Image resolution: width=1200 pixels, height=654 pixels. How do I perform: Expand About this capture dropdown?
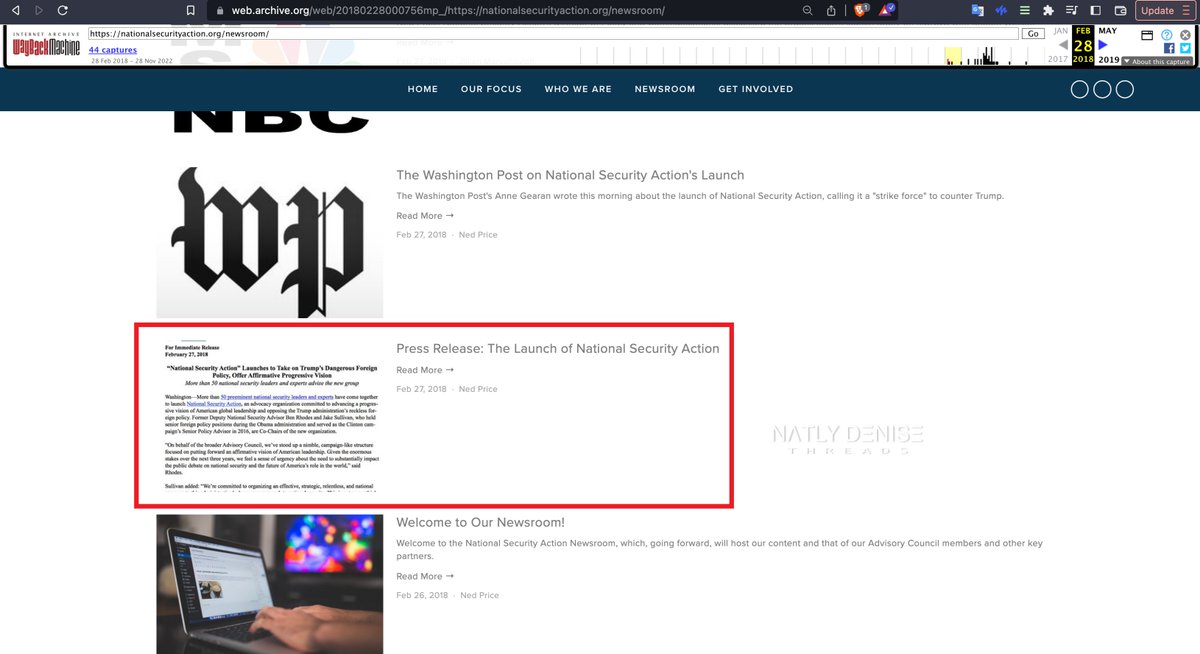coord(1157,61)
